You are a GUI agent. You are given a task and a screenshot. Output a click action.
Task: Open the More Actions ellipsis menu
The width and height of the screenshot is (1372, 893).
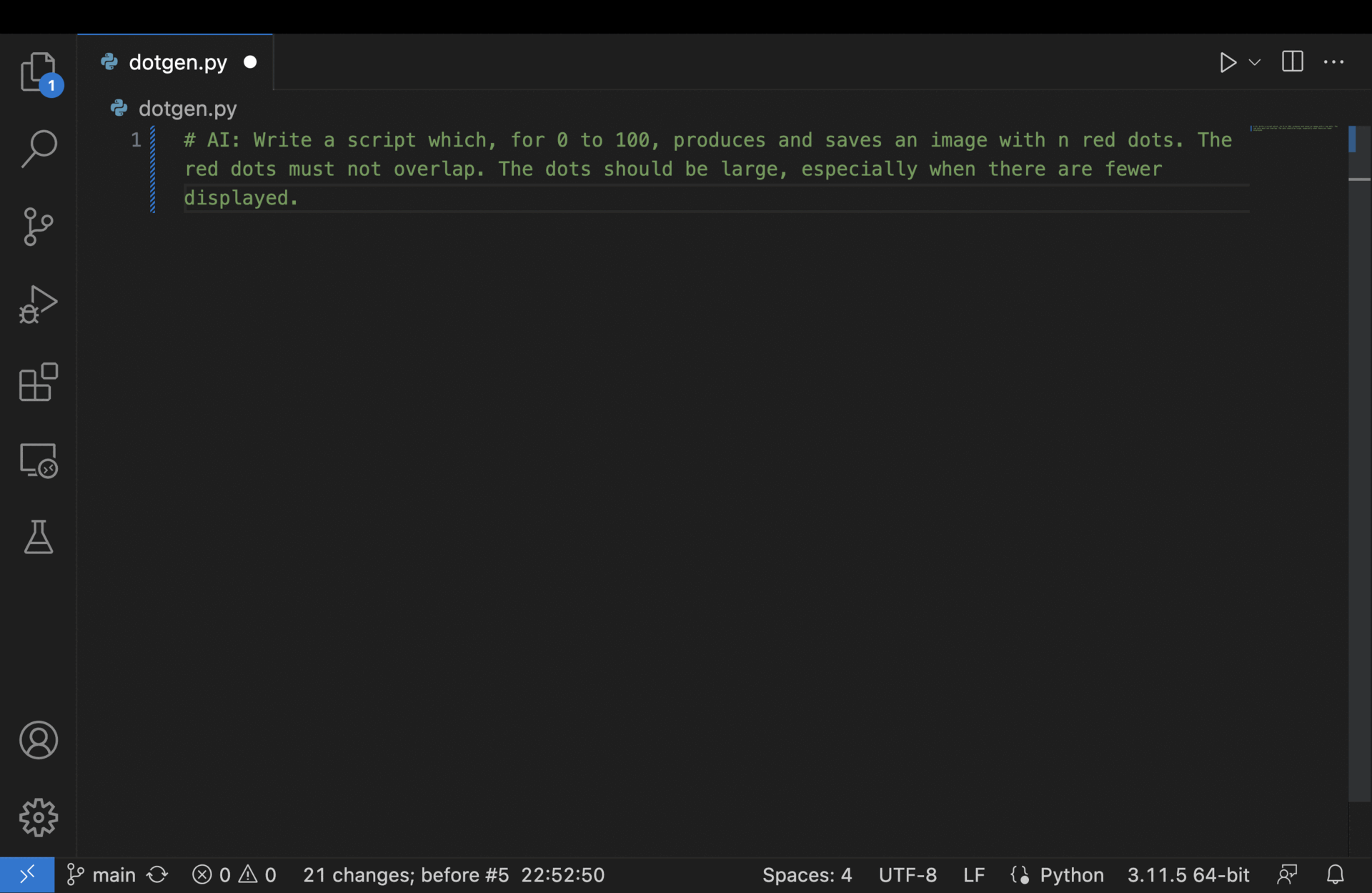pyautogui.click(x=1333, y=62)
